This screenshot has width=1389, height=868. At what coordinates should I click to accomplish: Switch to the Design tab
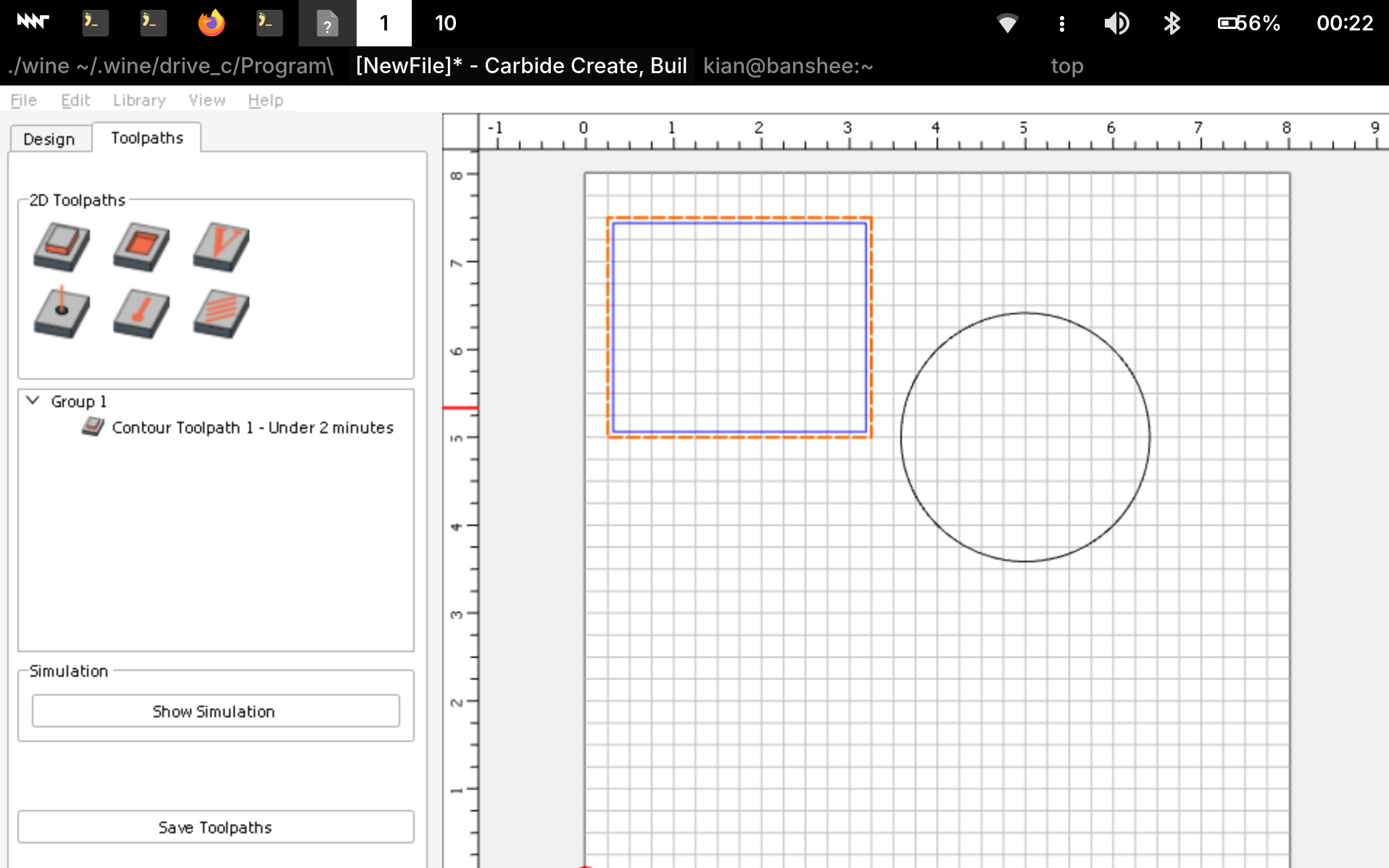49,138
